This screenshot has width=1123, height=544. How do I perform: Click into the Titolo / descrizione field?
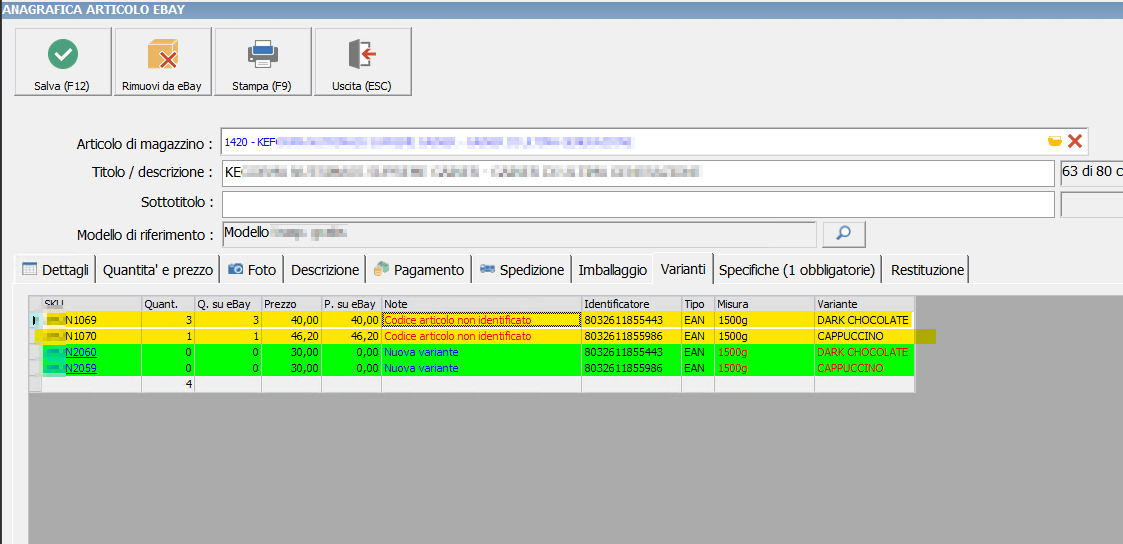click(637, 173)
